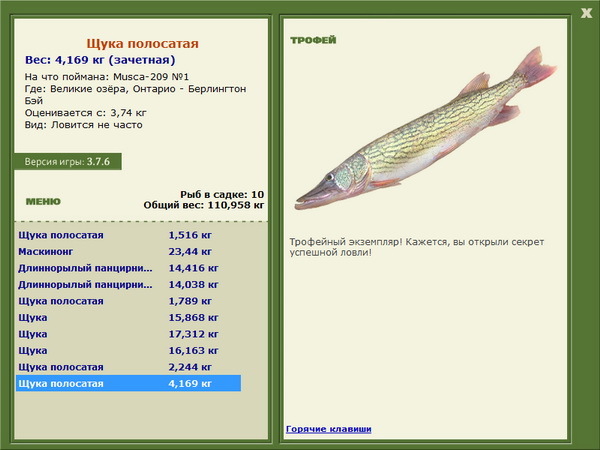This screenshot has width=600, height=450.
Task: Select the Щука 17,312 кг row
Action: click(x=128, y=334)
